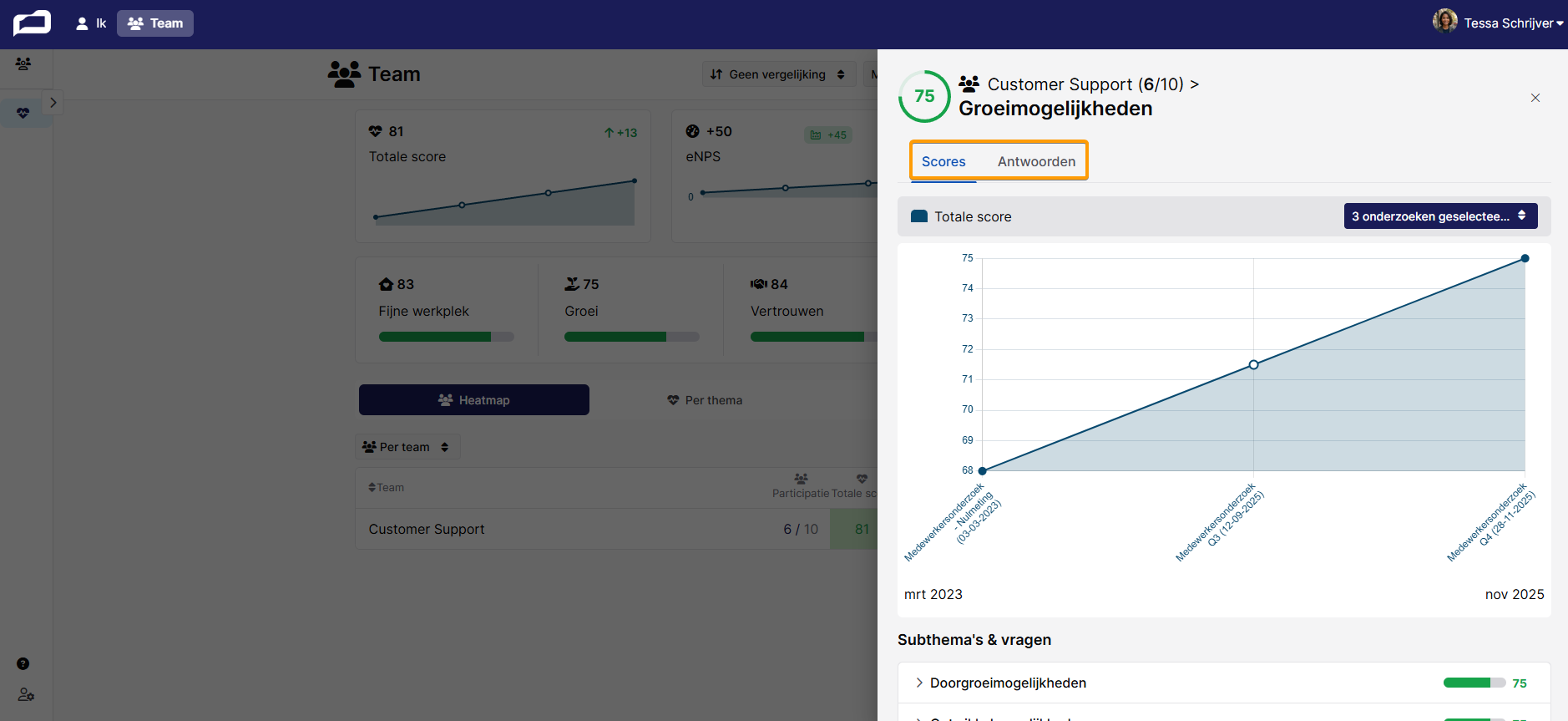Click the Q3 (12-09-2025) axis label
This screenshot has width=1568, height=721.
coord(1220,521)
